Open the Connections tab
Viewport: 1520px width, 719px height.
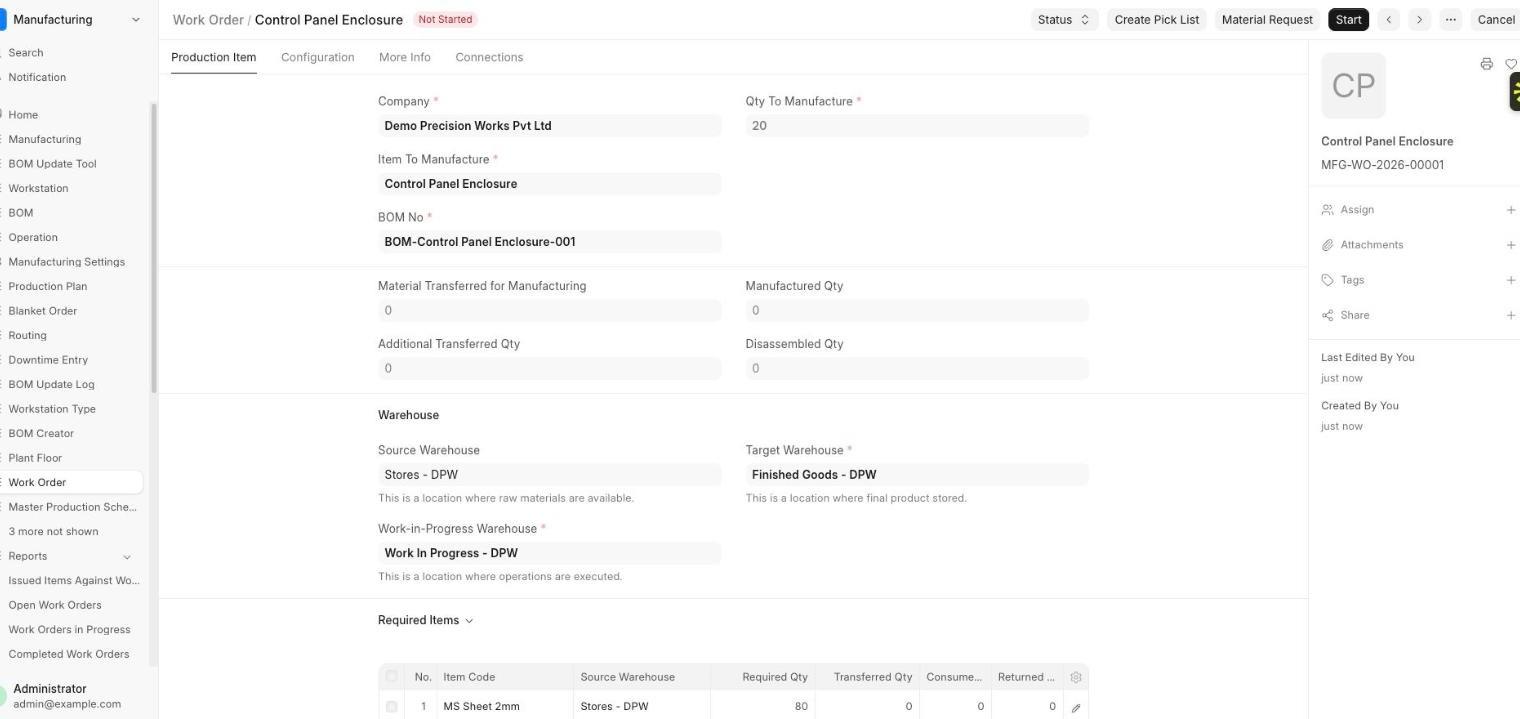489,57
